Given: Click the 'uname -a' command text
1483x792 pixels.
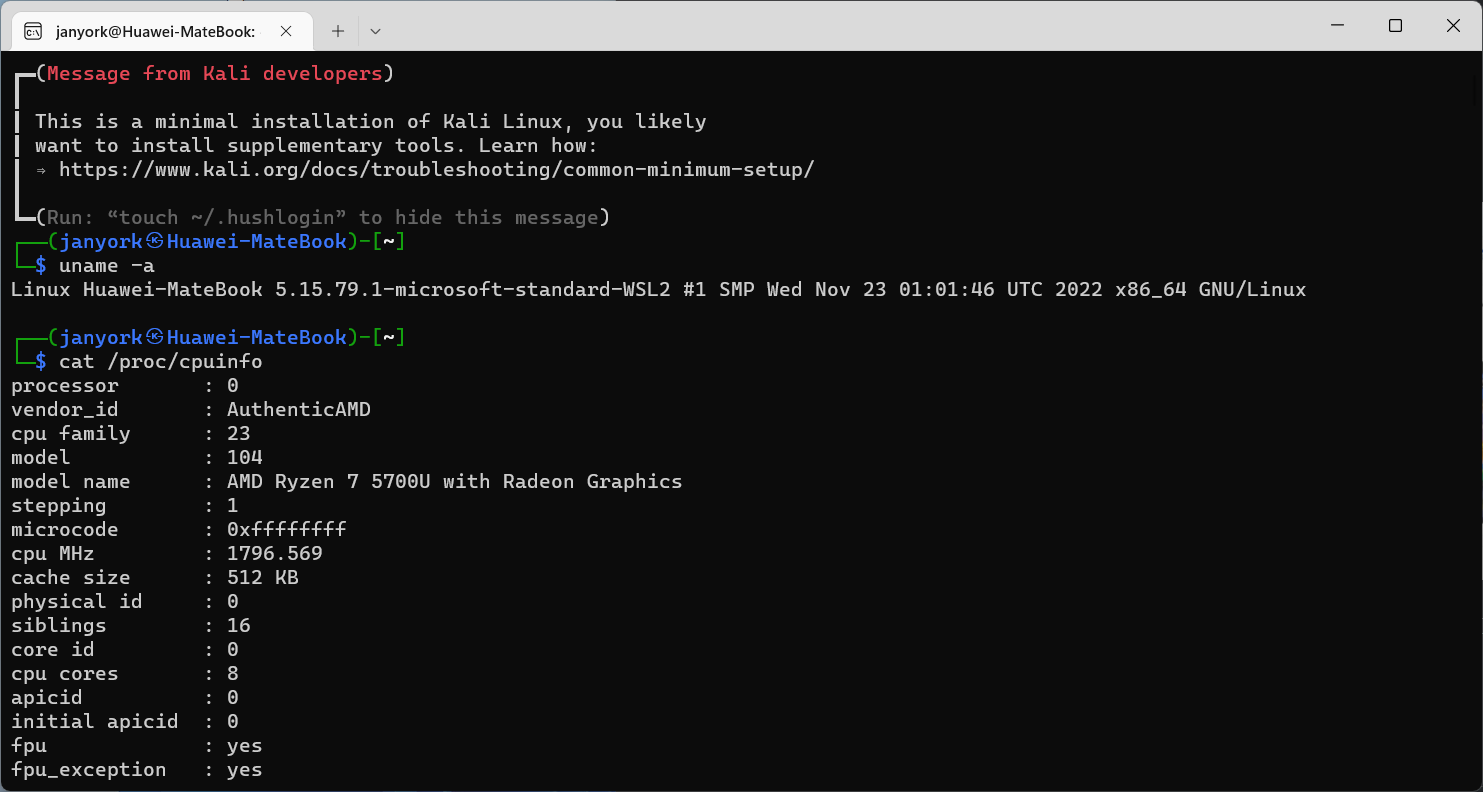Looking at the screenshot, I should (x=107, y=266).
